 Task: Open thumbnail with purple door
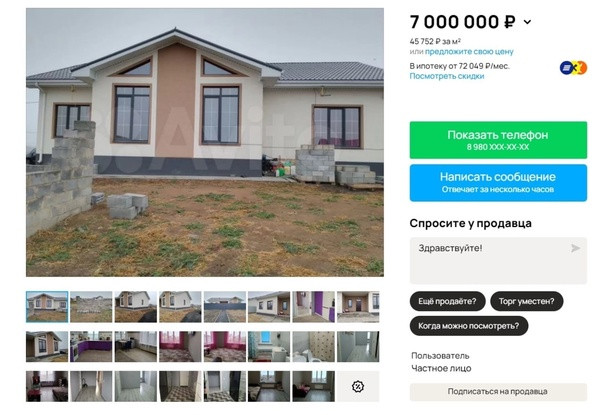(x=314, y=307)
